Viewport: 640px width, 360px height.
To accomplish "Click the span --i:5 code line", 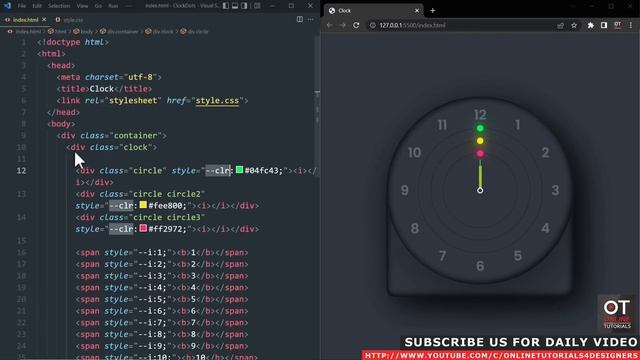I will [162, 299].
